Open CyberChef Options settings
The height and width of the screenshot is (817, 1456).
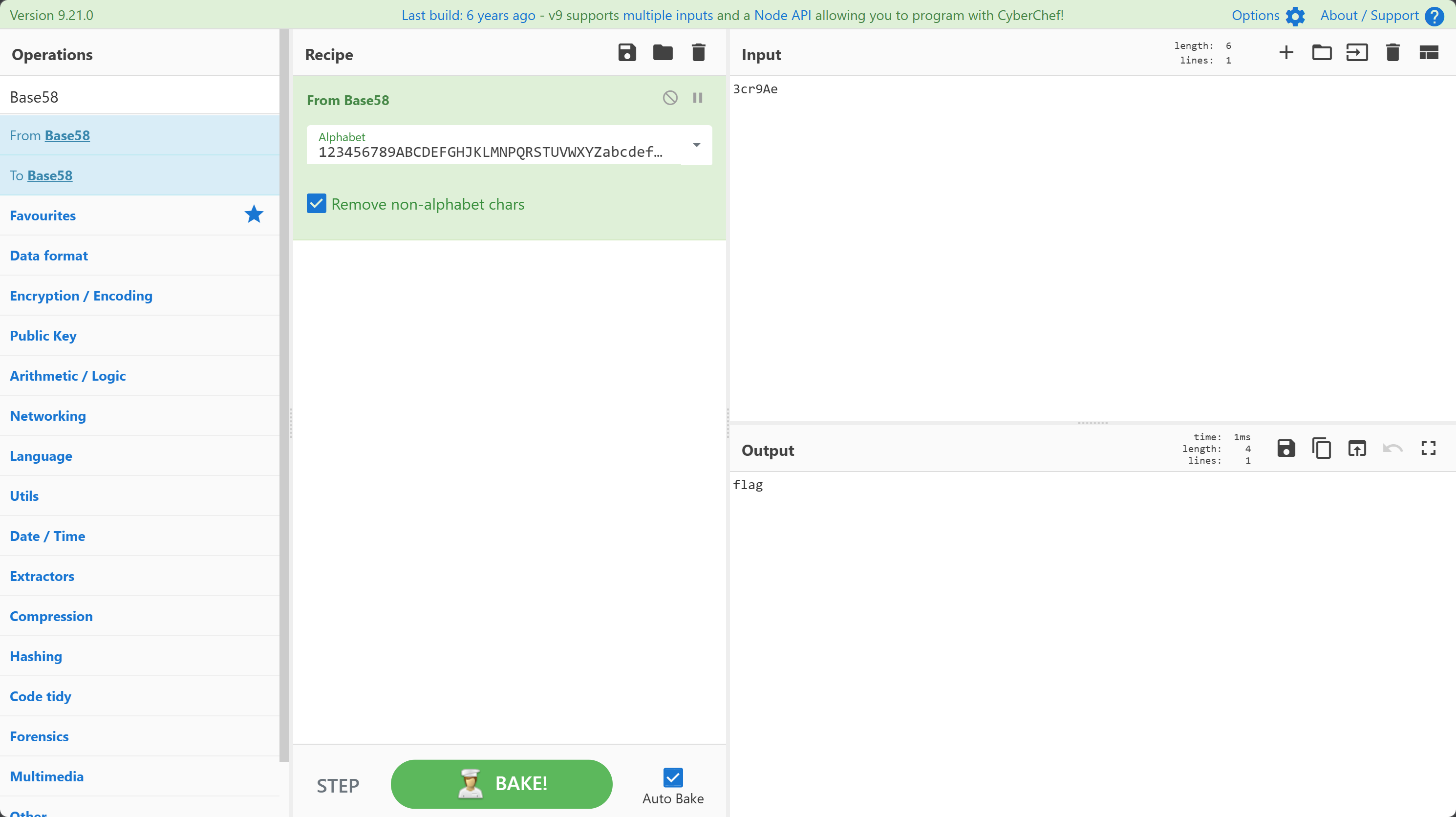click(x=1268, y=15)
